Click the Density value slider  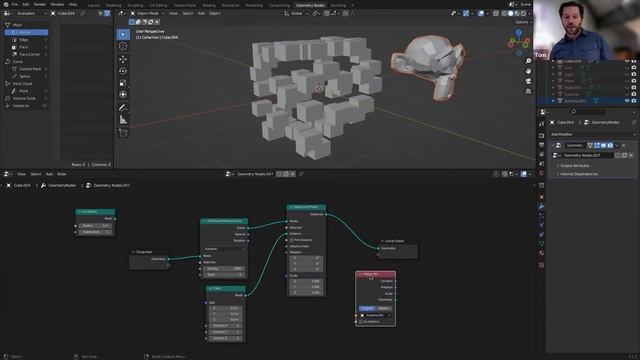(x=224, y=269)
